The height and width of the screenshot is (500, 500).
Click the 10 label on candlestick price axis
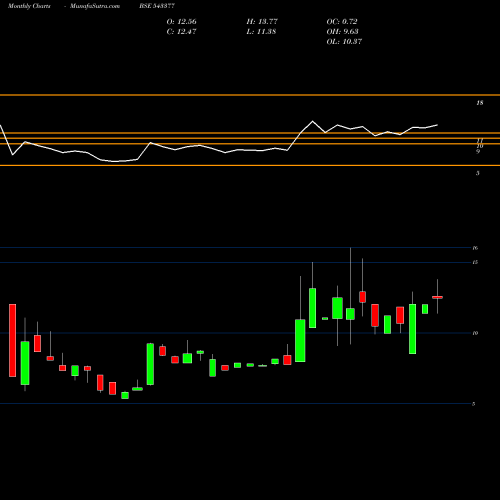pos(475,333)
